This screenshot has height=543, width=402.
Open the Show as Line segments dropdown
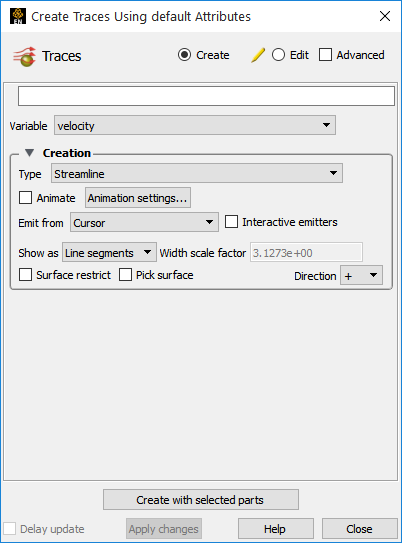click(x=109, y=252)
